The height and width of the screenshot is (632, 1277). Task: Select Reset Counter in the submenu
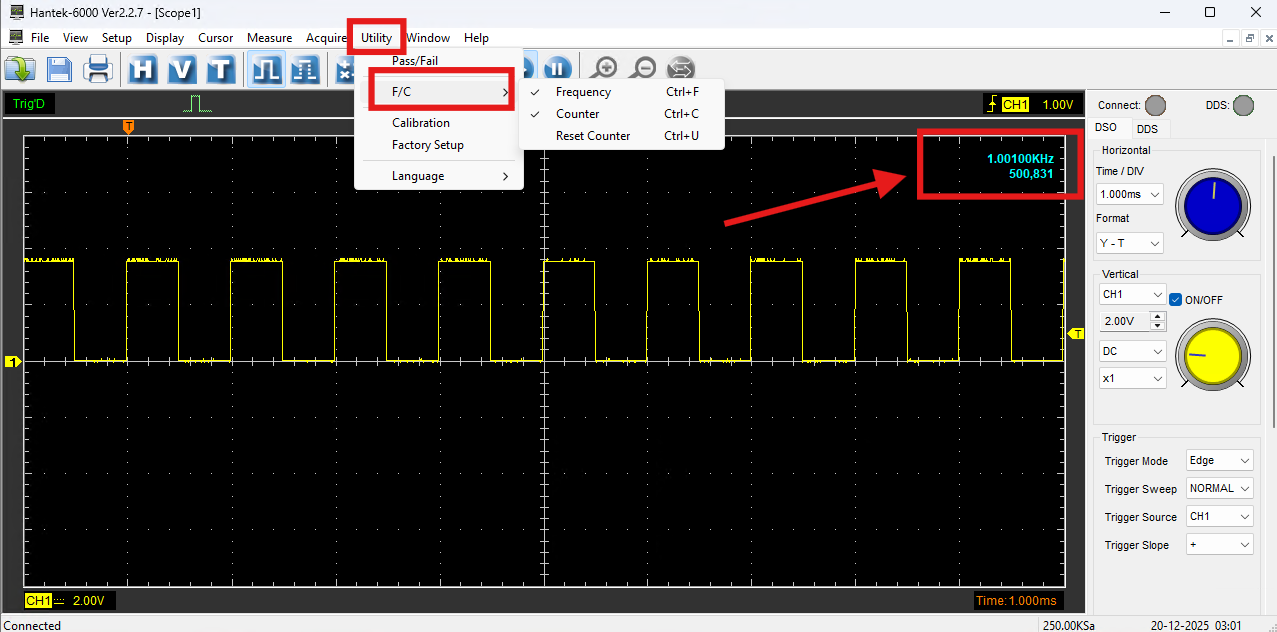coord(620,136)
